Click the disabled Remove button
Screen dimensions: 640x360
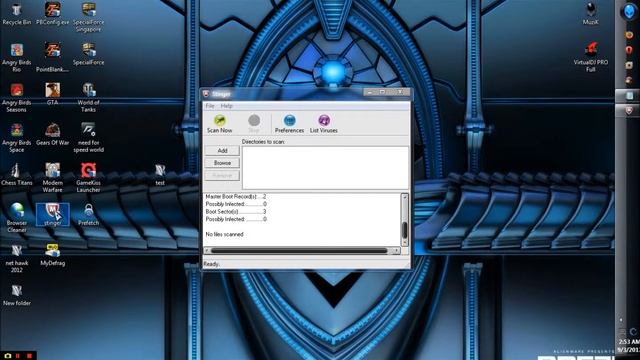tap(222, 175)
